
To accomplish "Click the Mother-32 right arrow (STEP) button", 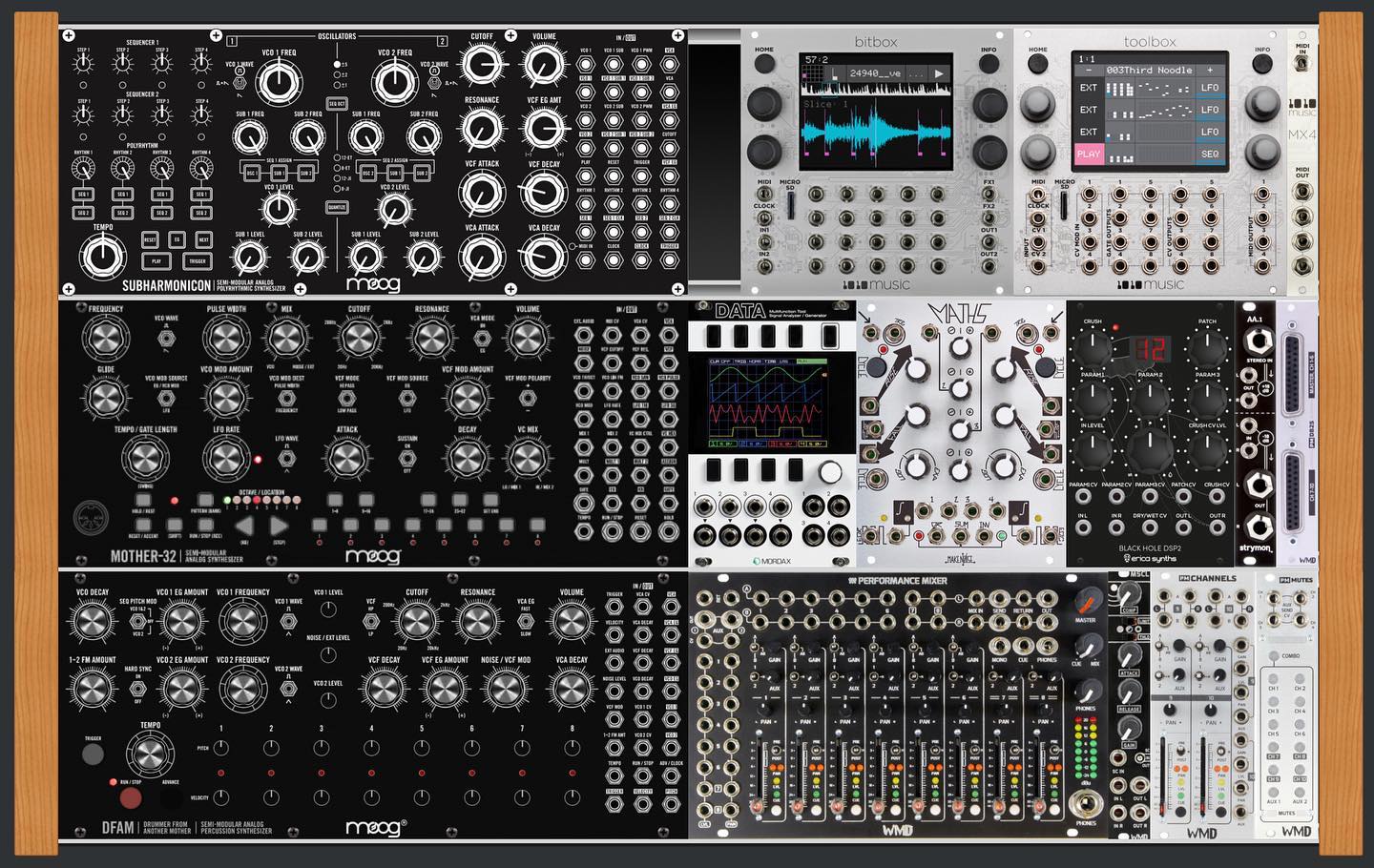I will click(x=279, y=525).
